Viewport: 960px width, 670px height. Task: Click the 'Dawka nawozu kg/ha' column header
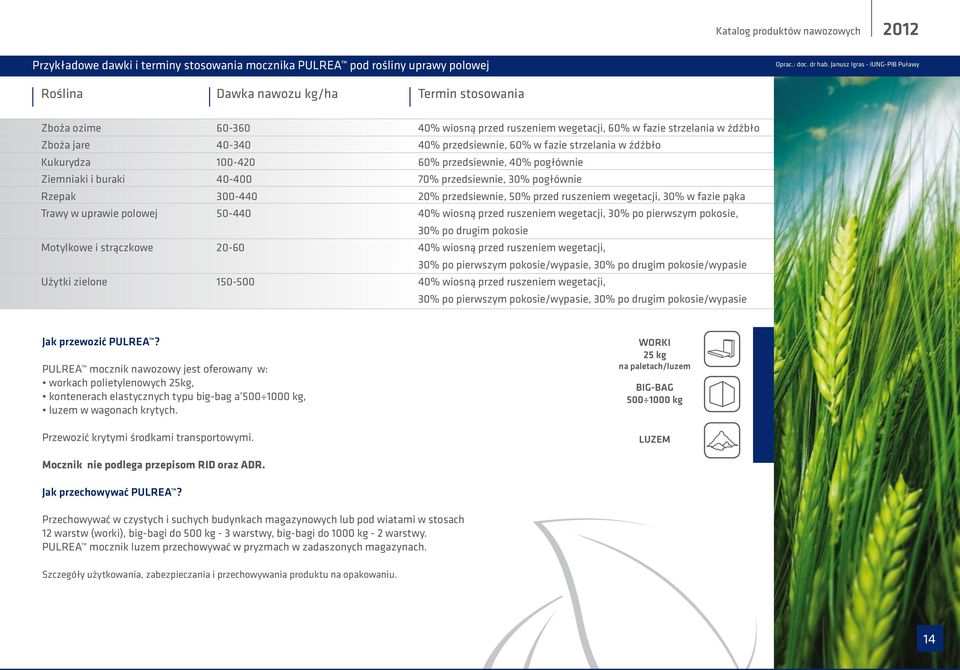[277, 94]
